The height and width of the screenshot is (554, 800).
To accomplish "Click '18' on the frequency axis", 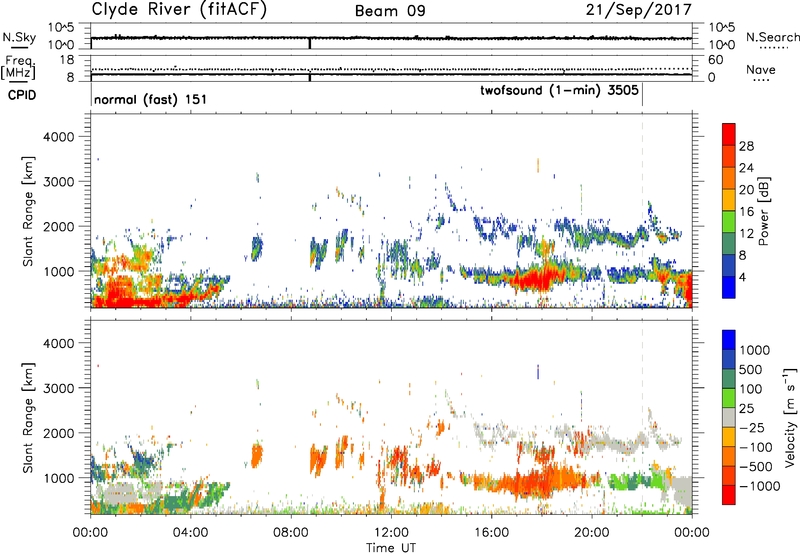I will [67, 60].
